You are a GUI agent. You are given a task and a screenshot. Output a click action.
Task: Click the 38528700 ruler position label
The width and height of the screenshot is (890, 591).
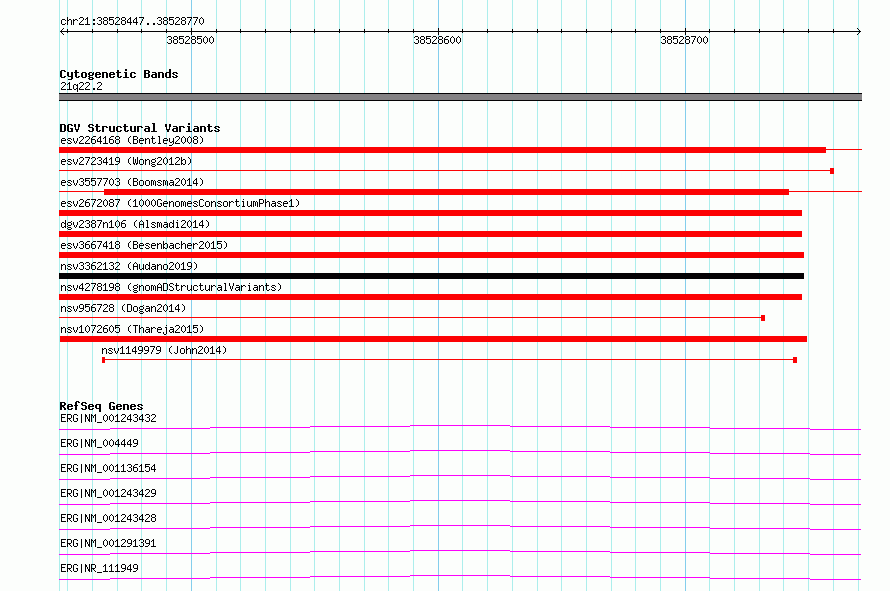click(685, 40)
